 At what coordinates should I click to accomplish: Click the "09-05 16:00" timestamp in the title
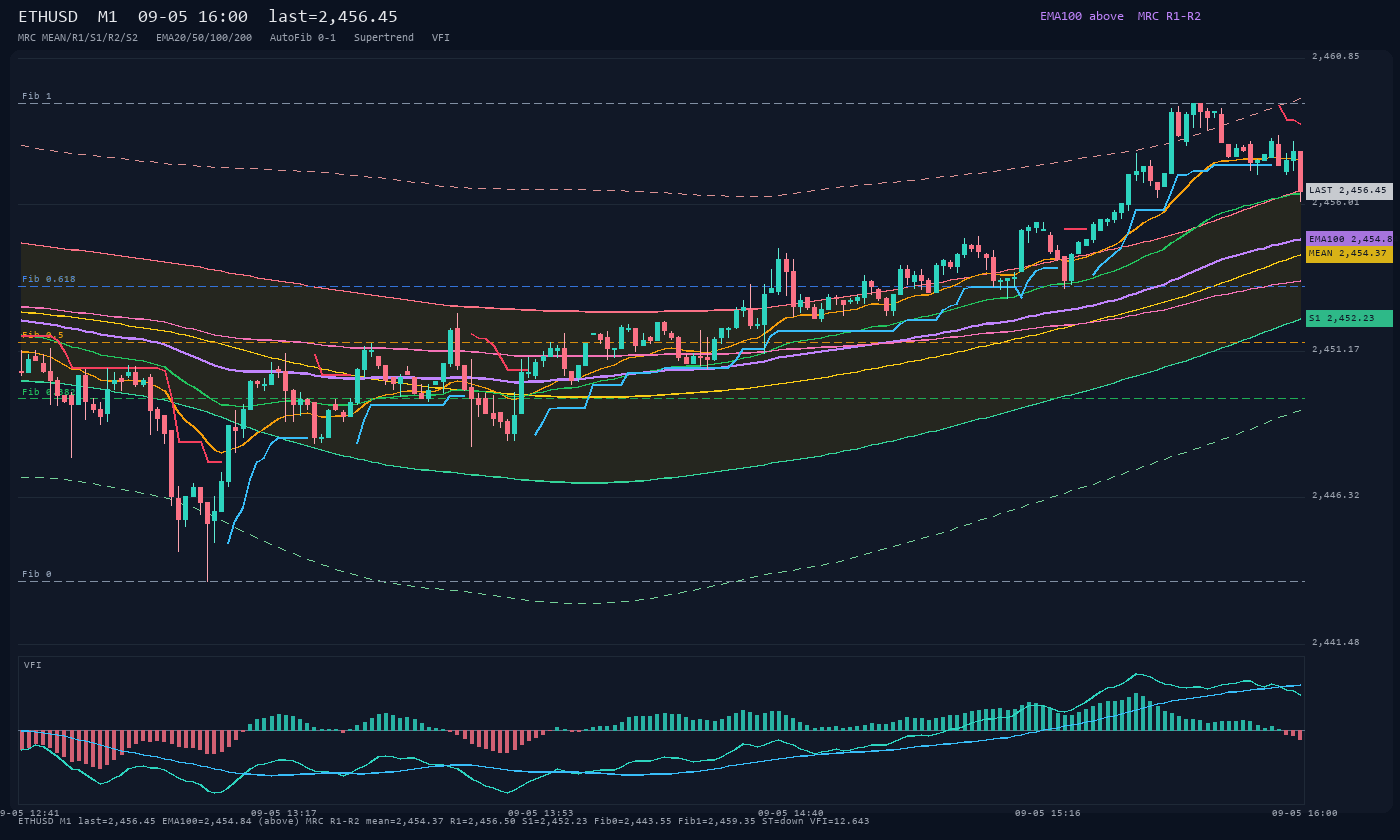point(193,17)
